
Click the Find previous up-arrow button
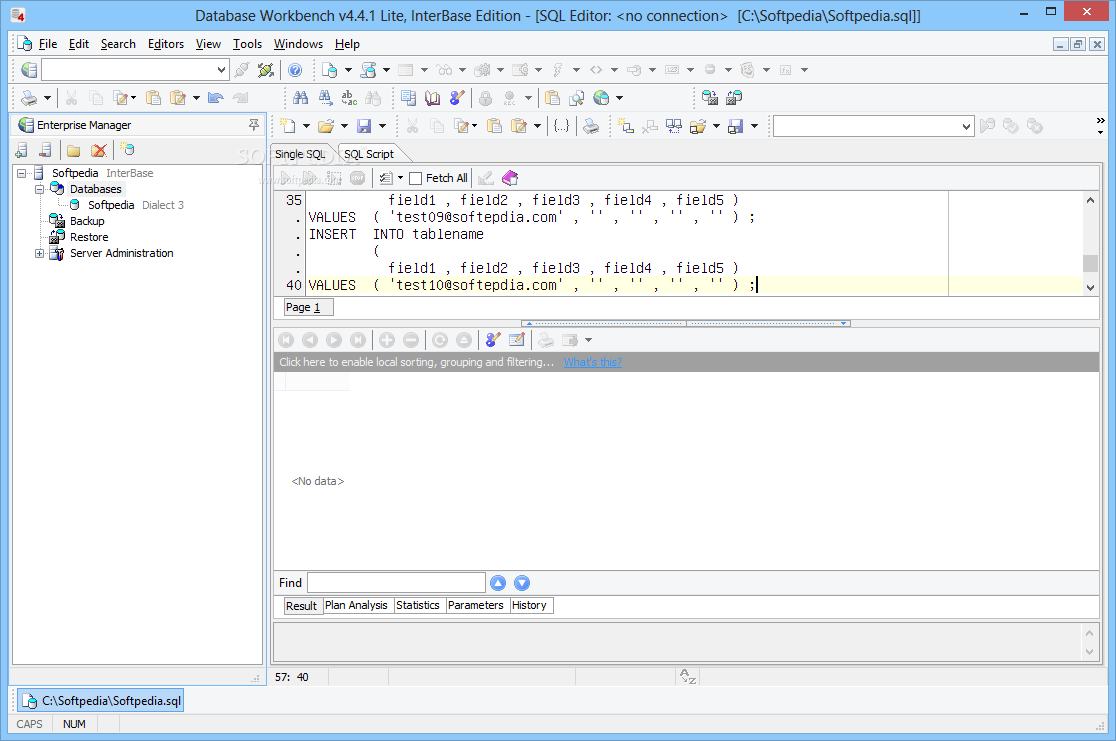pos(498,583)
